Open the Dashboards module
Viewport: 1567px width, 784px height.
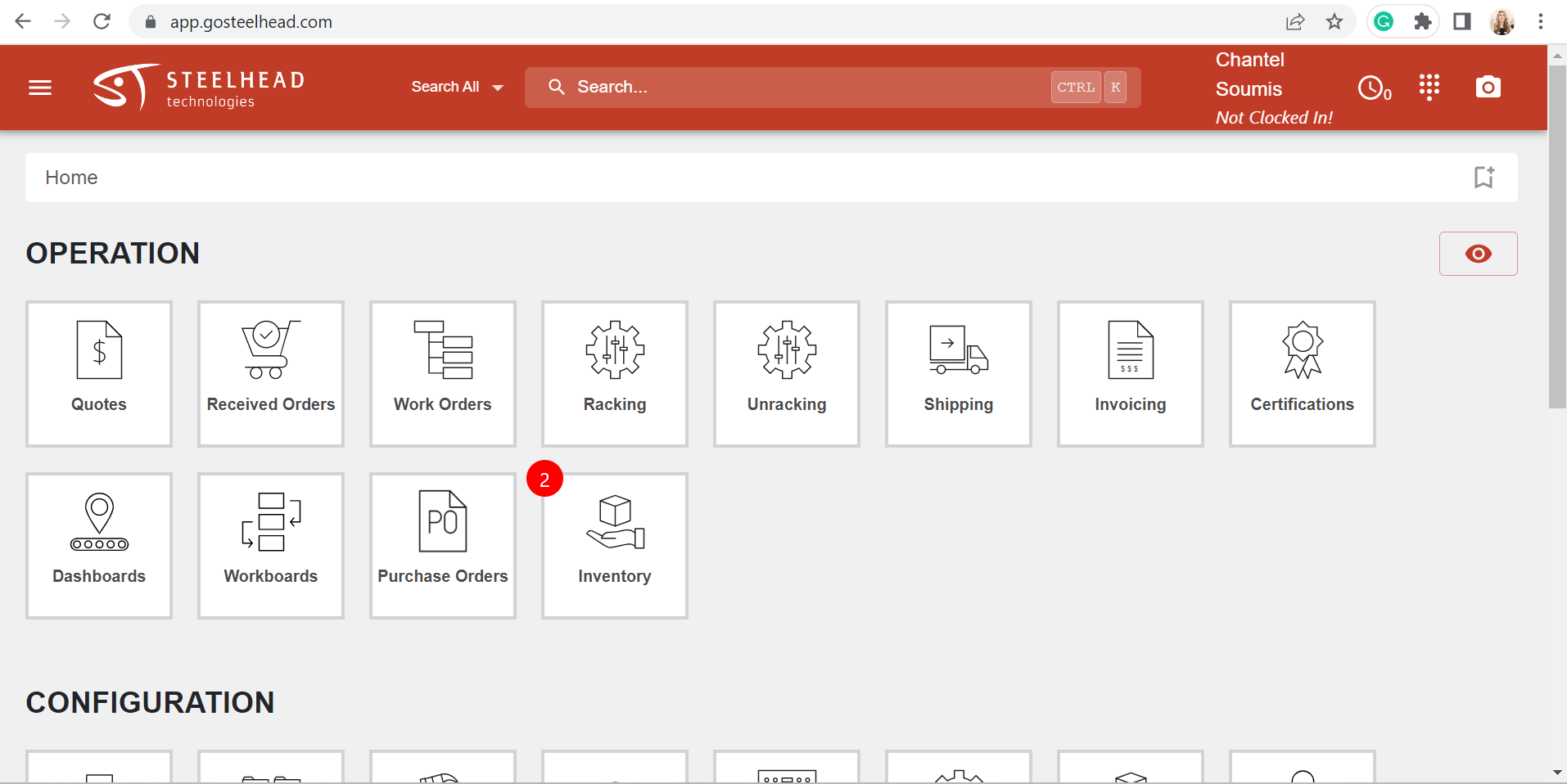[98, 546]
